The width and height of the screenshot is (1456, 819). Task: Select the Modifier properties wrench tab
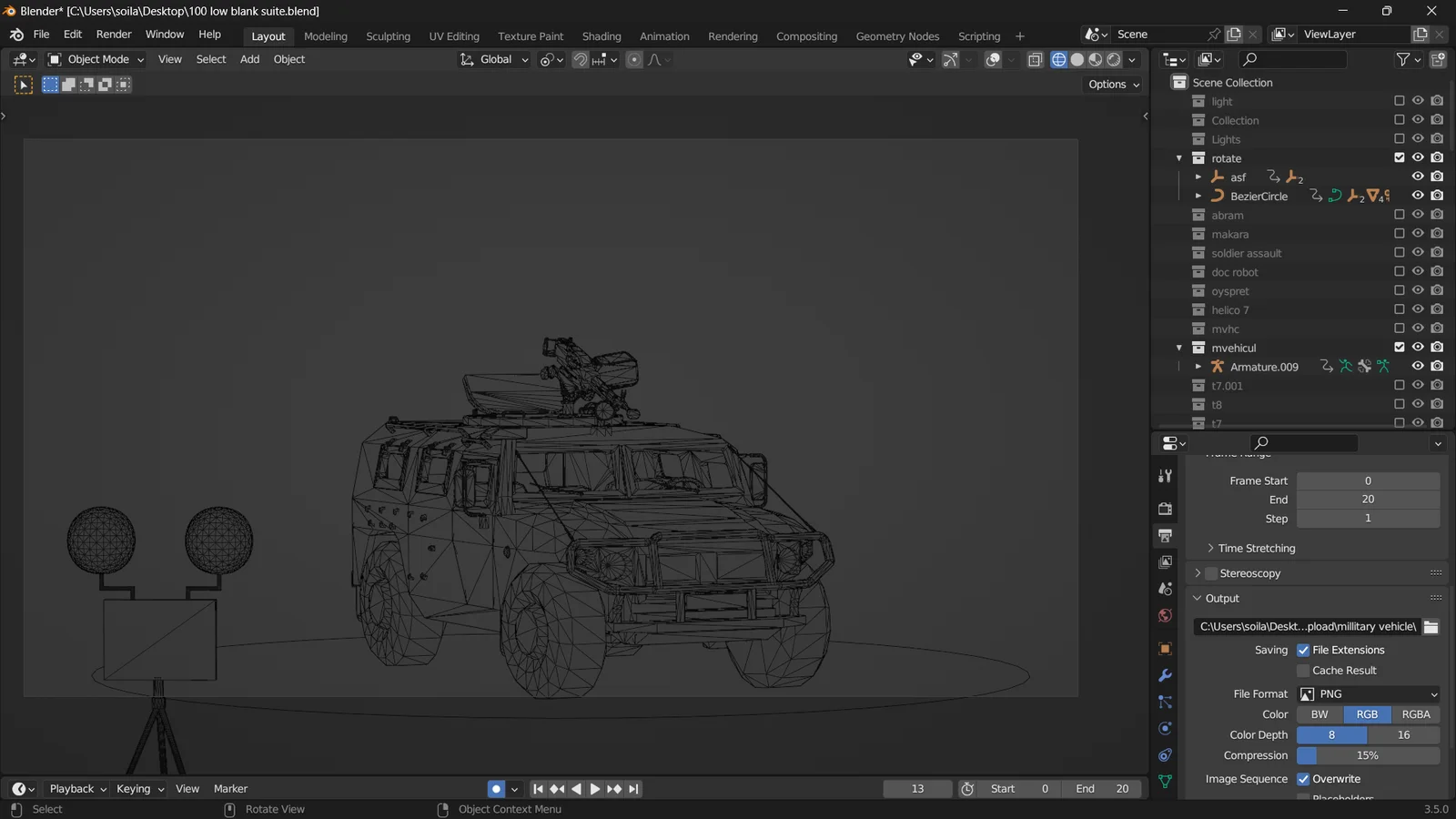point(1166,675)
